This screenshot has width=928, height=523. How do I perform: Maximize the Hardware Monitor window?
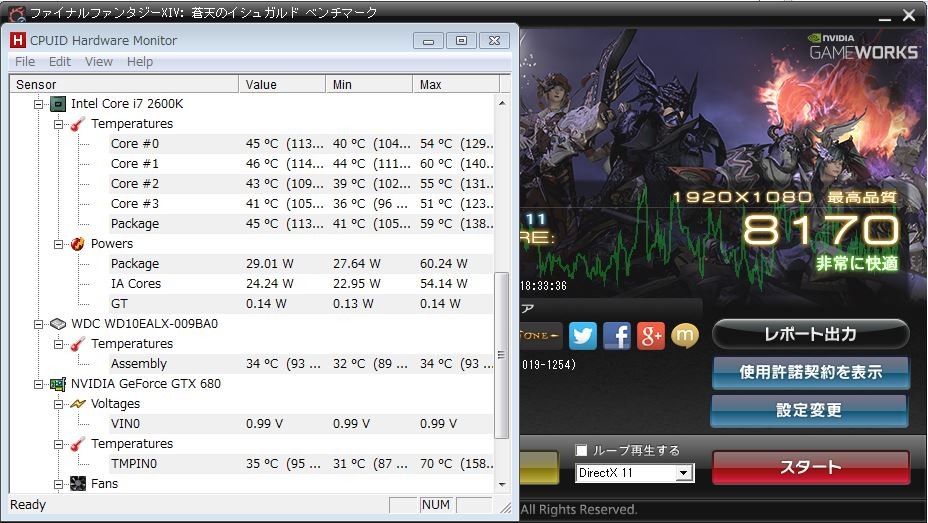[462, 41]
